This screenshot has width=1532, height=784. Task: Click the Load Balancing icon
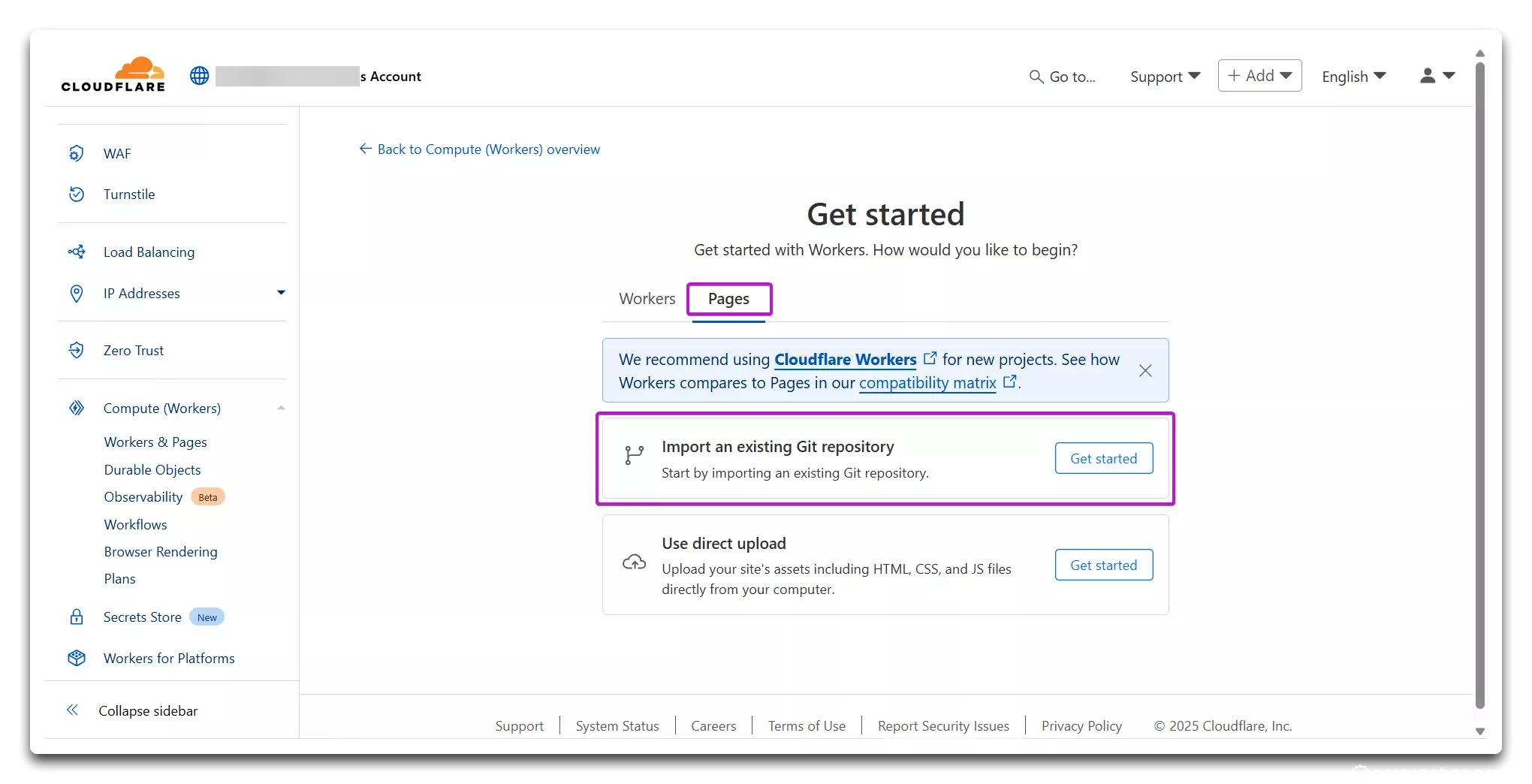point(77,252)
